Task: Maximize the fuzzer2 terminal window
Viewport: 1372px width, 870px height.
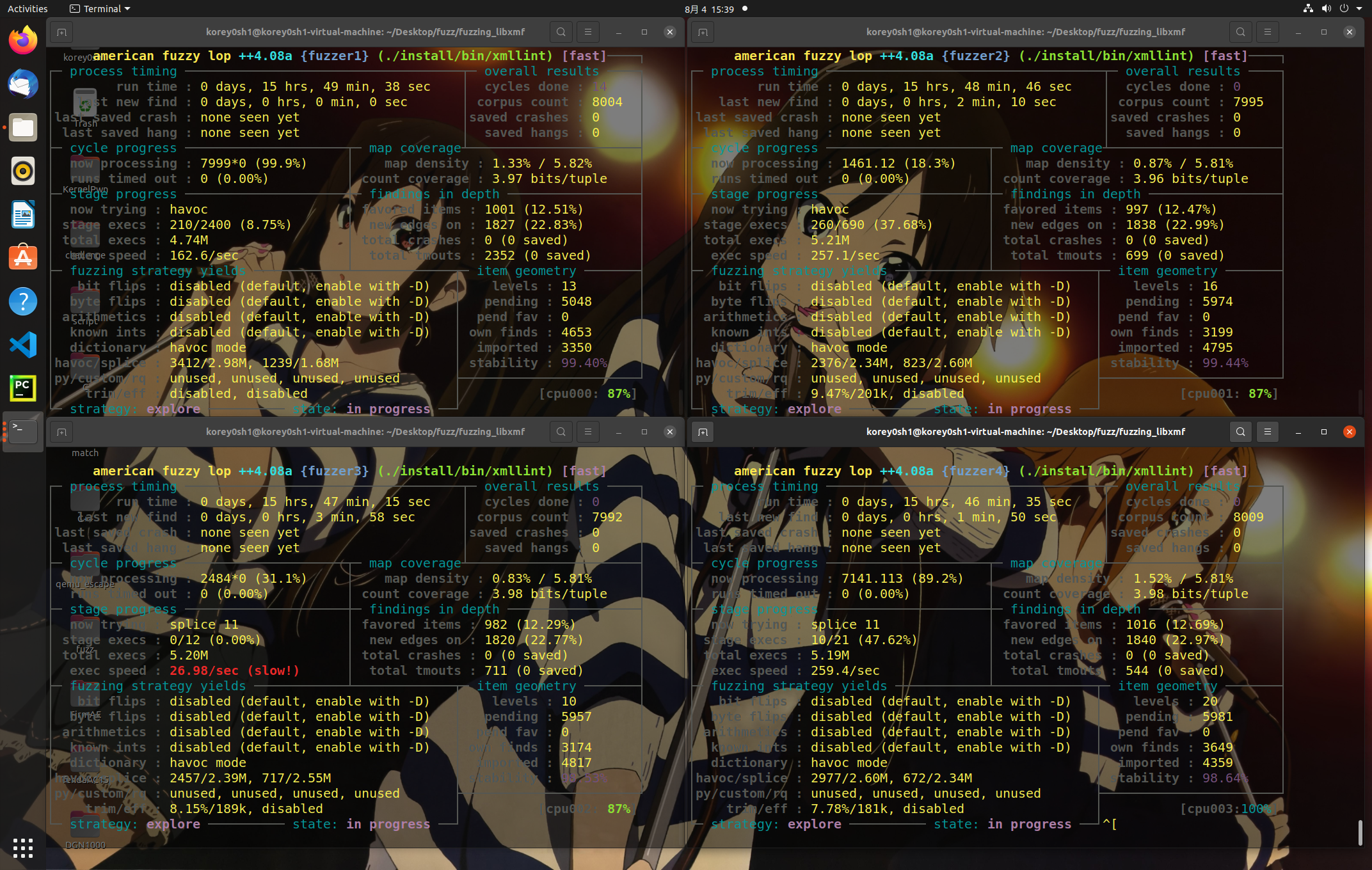Action: click(x=1324, y=32)
